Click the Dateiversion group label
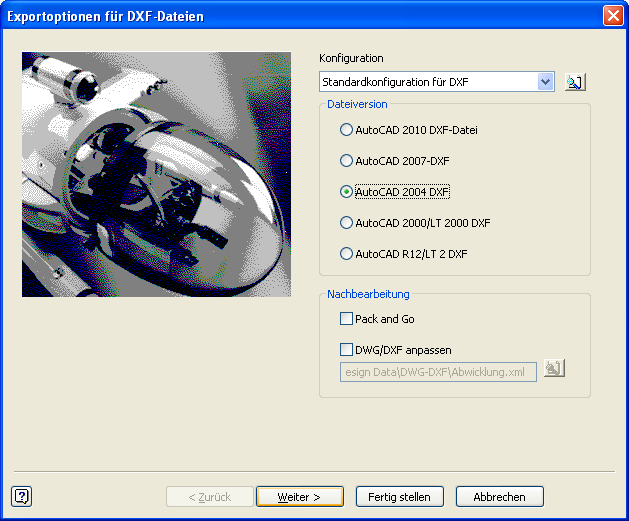This screenshot has height=521, width=629. pyautogui.click(x=357, y=104)
